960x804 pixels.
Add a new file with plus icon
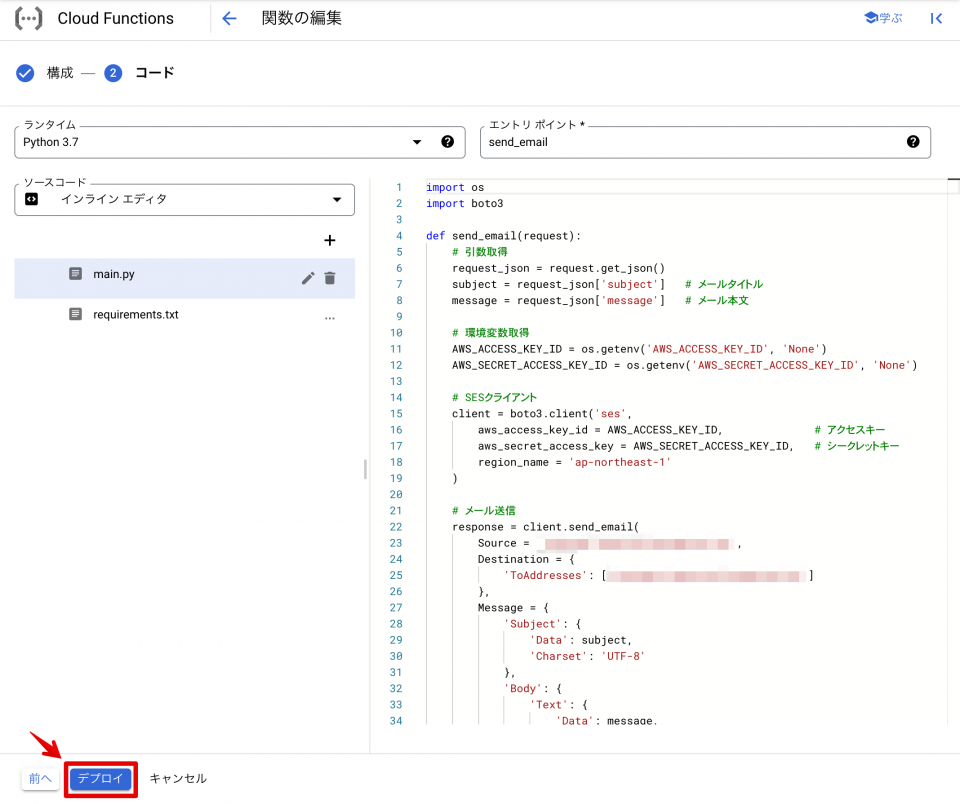[329, 240]
